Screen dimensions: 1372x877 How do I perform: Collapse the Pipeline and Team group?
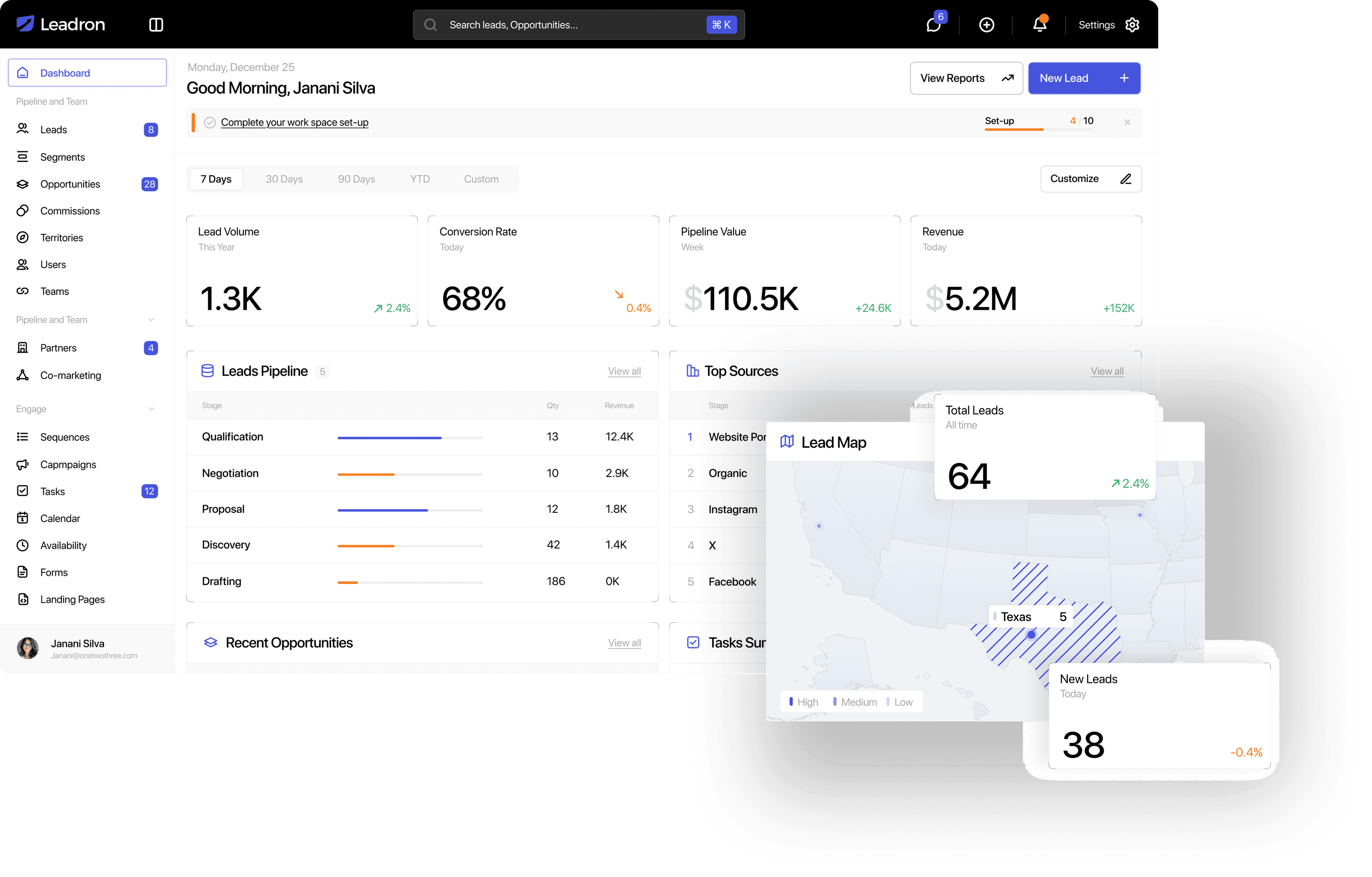[151, 320]
